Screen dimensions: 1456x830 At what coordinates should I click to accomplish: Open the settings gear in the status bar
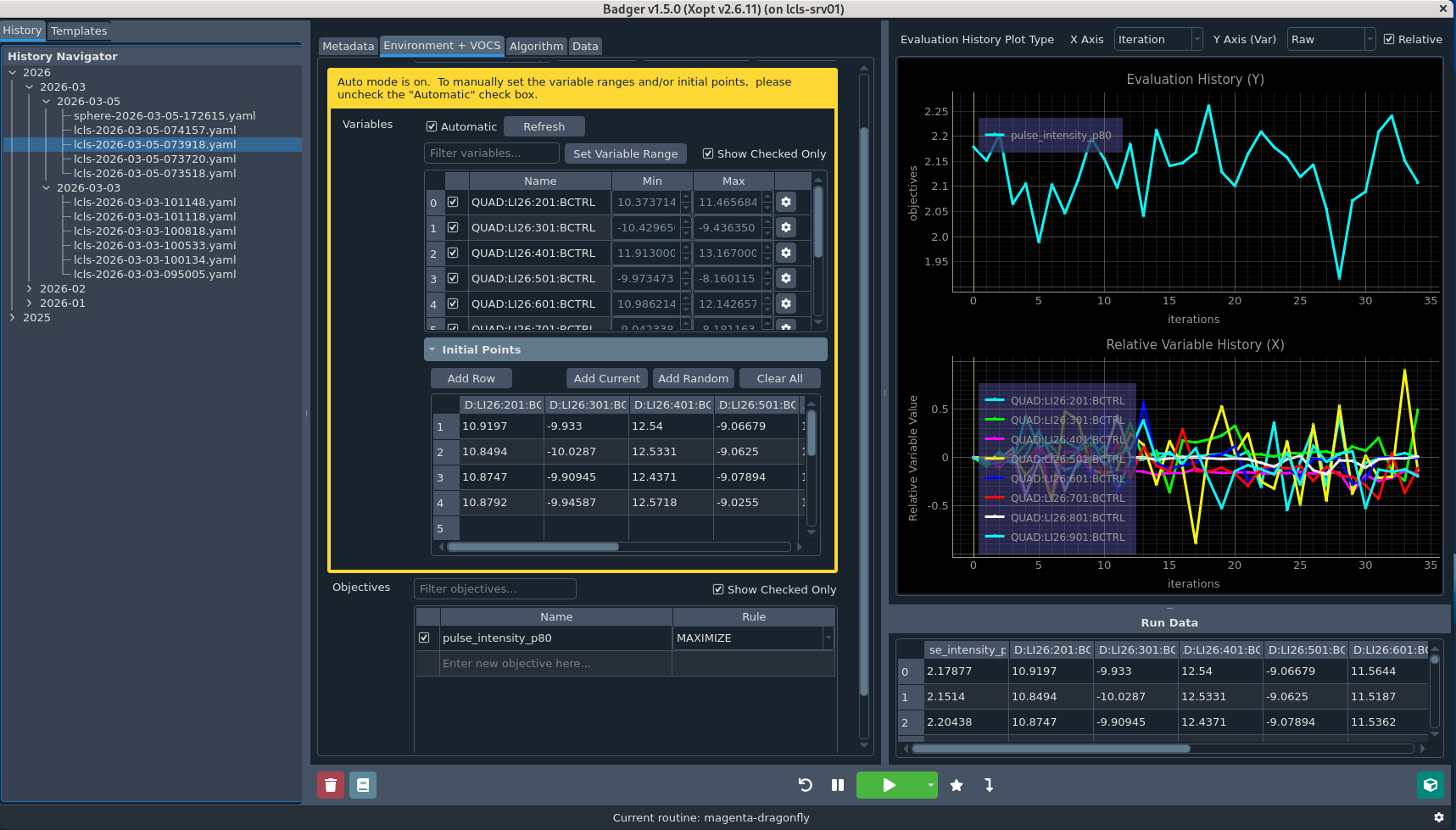tap(1438, 817)
